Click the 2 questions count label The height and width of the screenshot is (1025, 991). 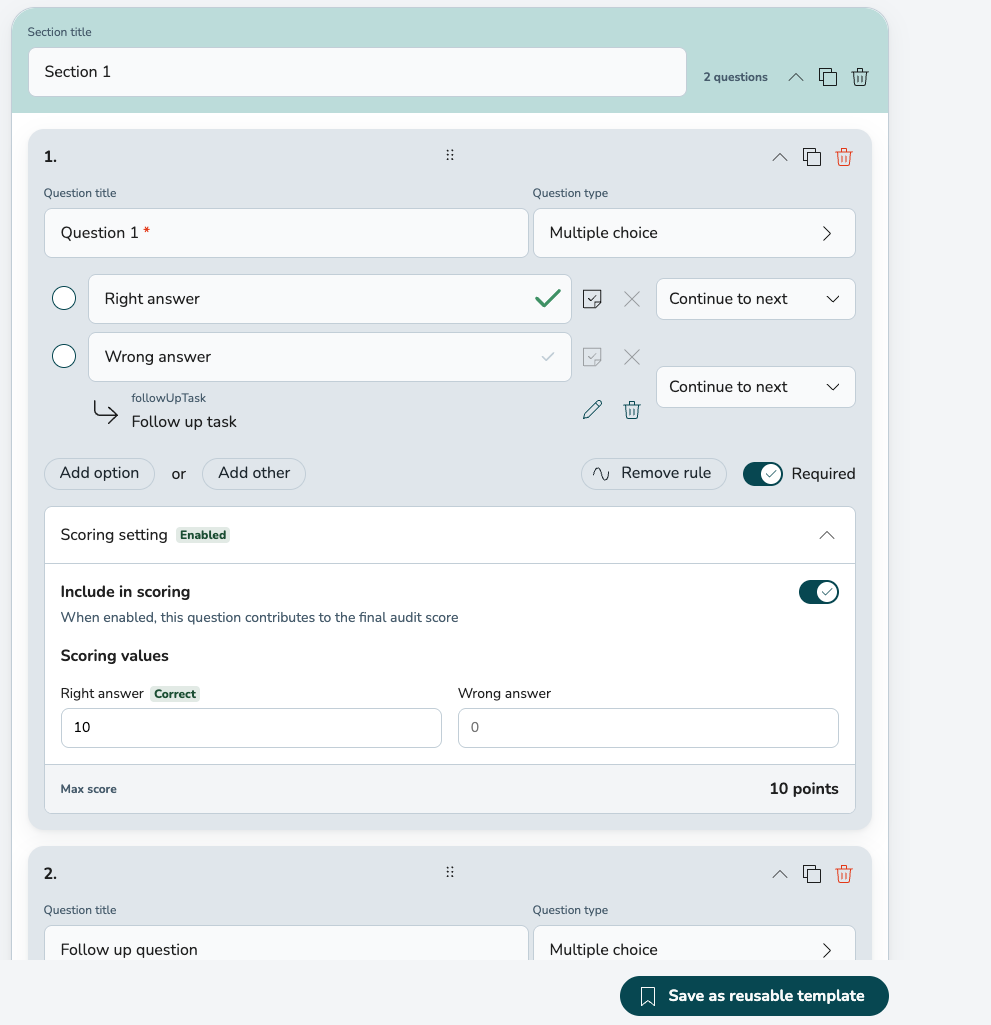tap(735, 77)
